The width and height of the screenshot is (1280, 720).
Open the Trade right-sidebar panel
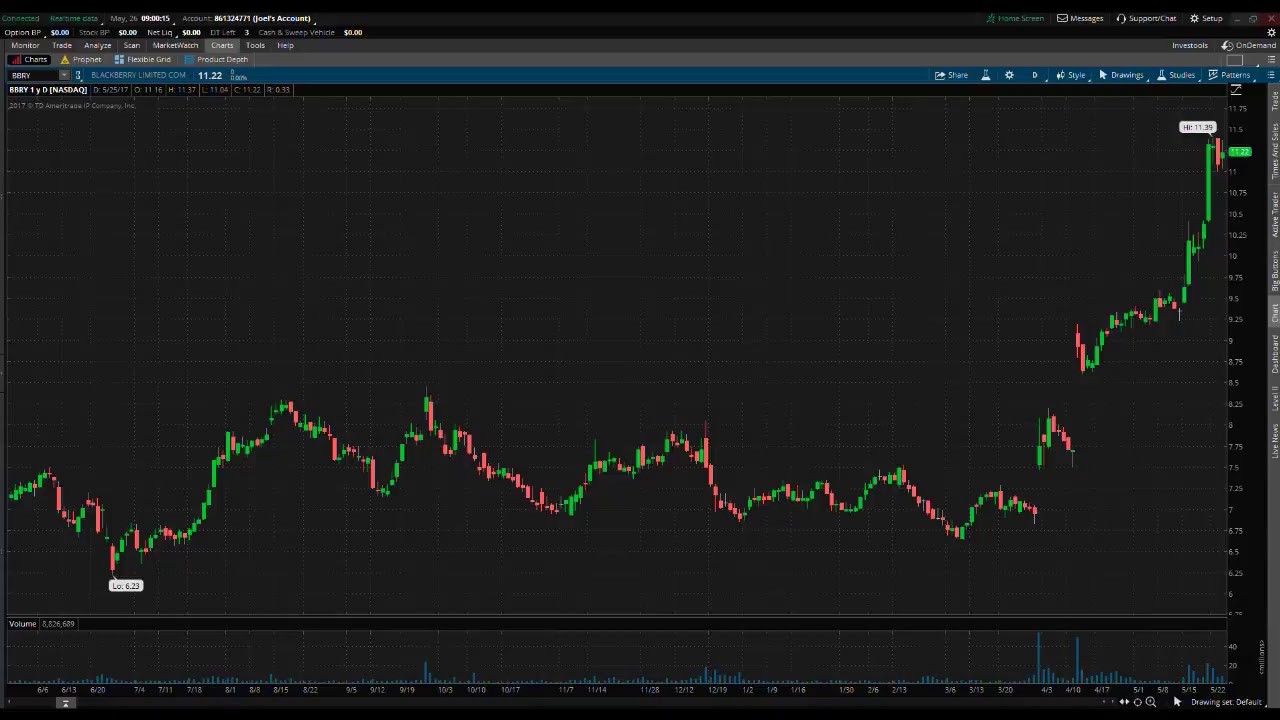(x=1274, y=101)
